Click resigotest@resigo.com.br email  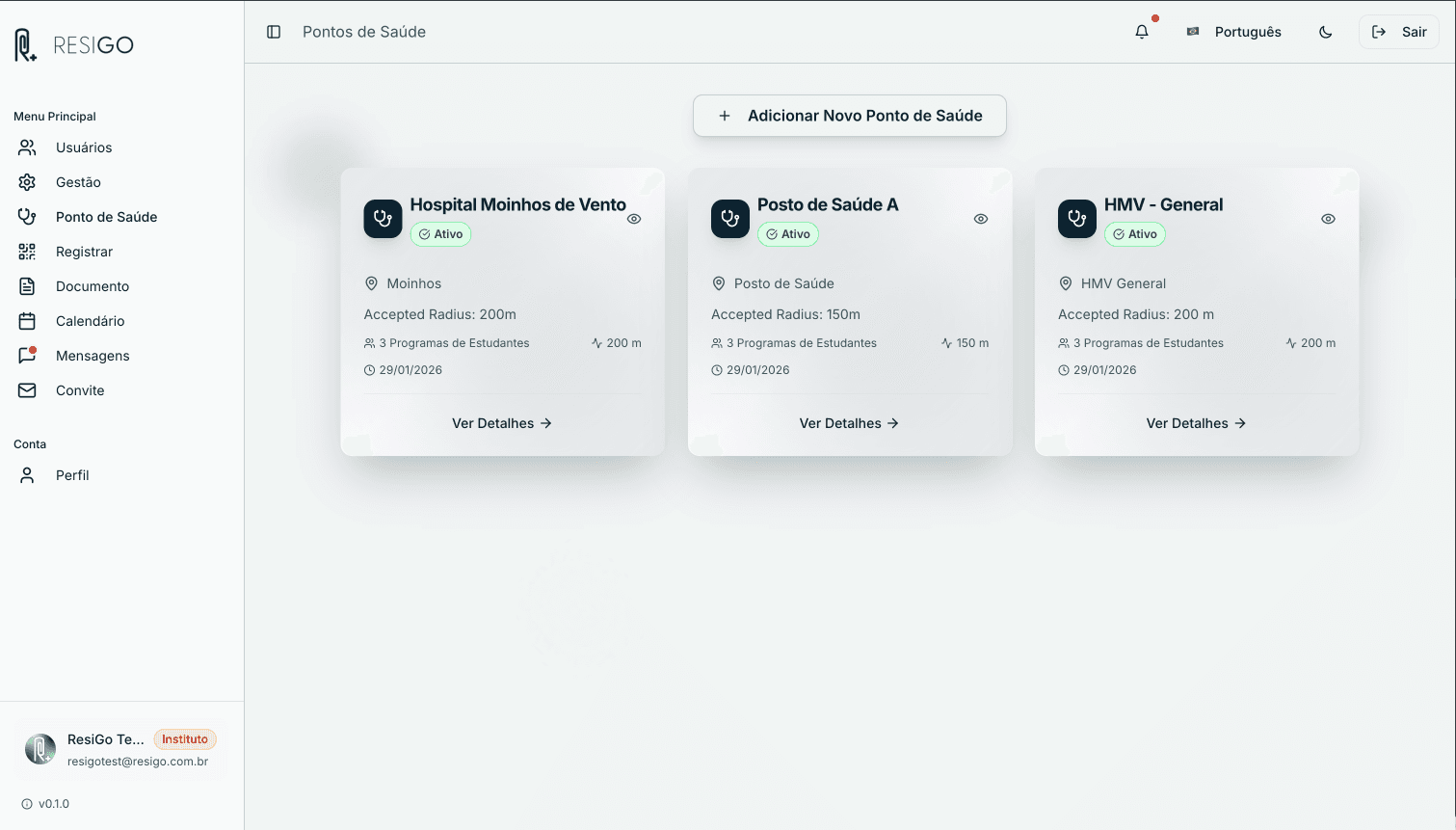coord(138,762)
